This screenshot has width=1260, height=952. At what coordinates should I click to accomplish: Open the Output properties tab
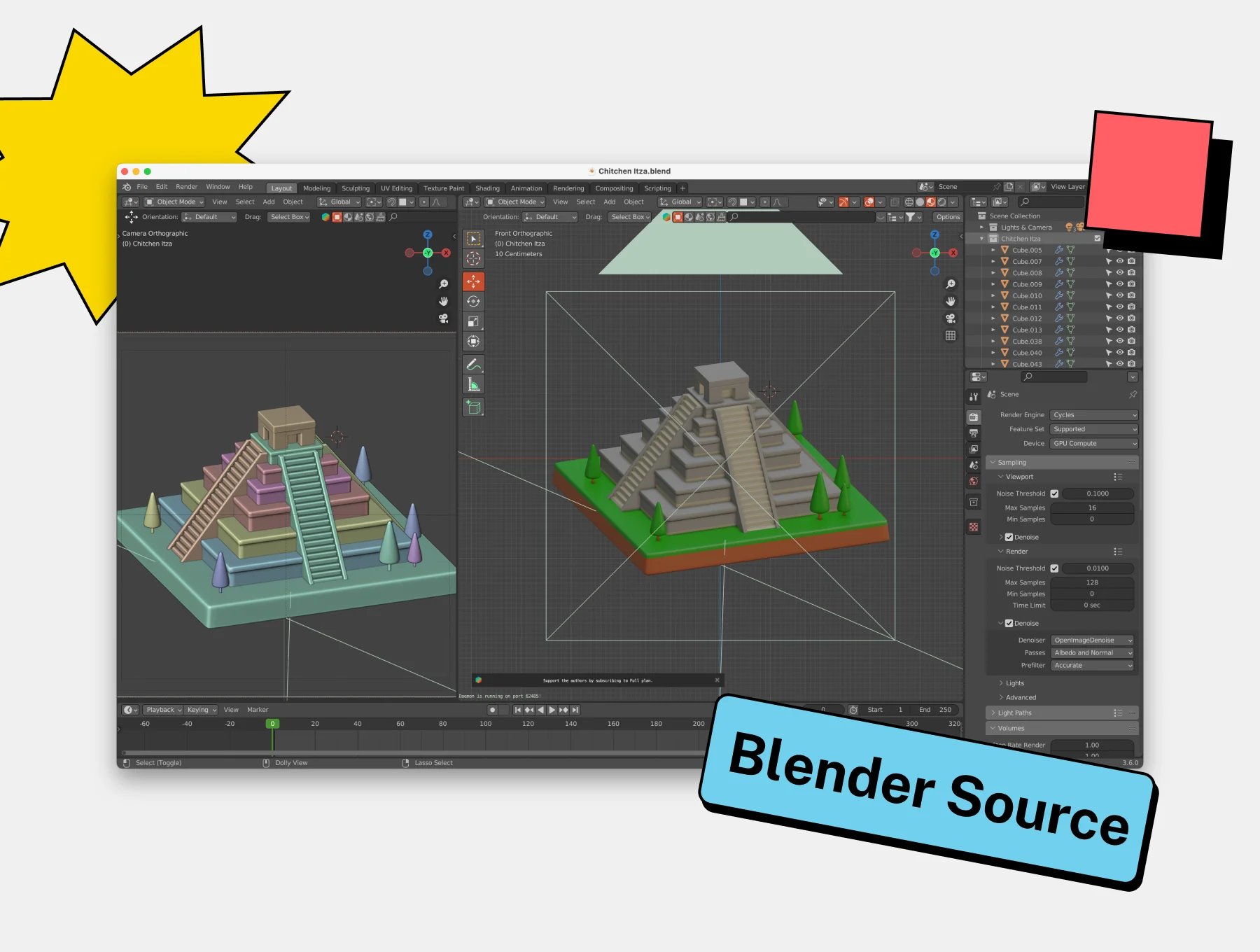click(x=974, y=433)
